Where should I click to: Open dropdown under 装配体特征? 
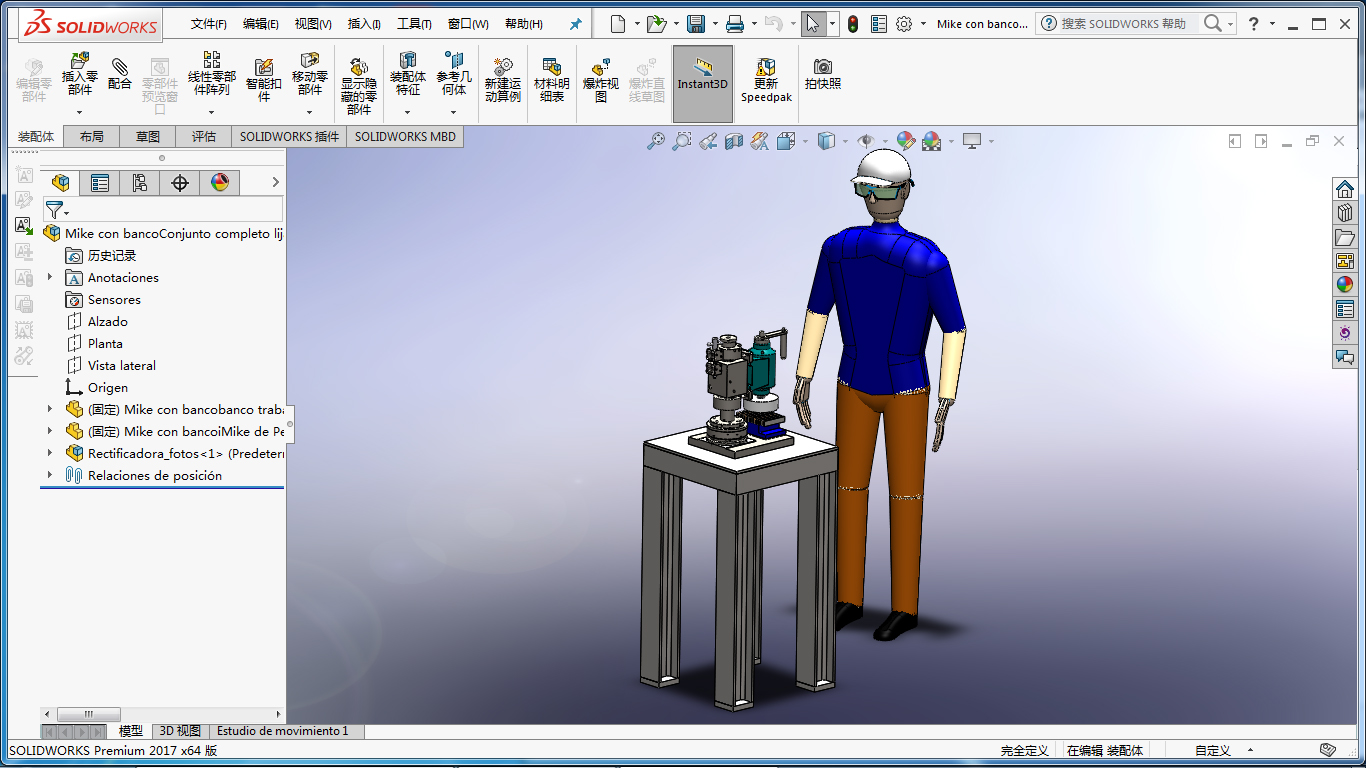[x=407, y=112]
